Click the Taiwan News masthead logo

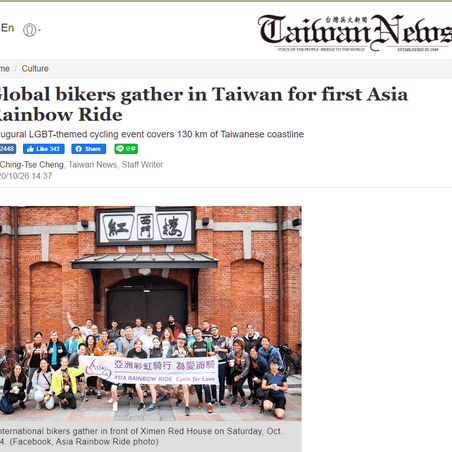(x=355, y=33)
